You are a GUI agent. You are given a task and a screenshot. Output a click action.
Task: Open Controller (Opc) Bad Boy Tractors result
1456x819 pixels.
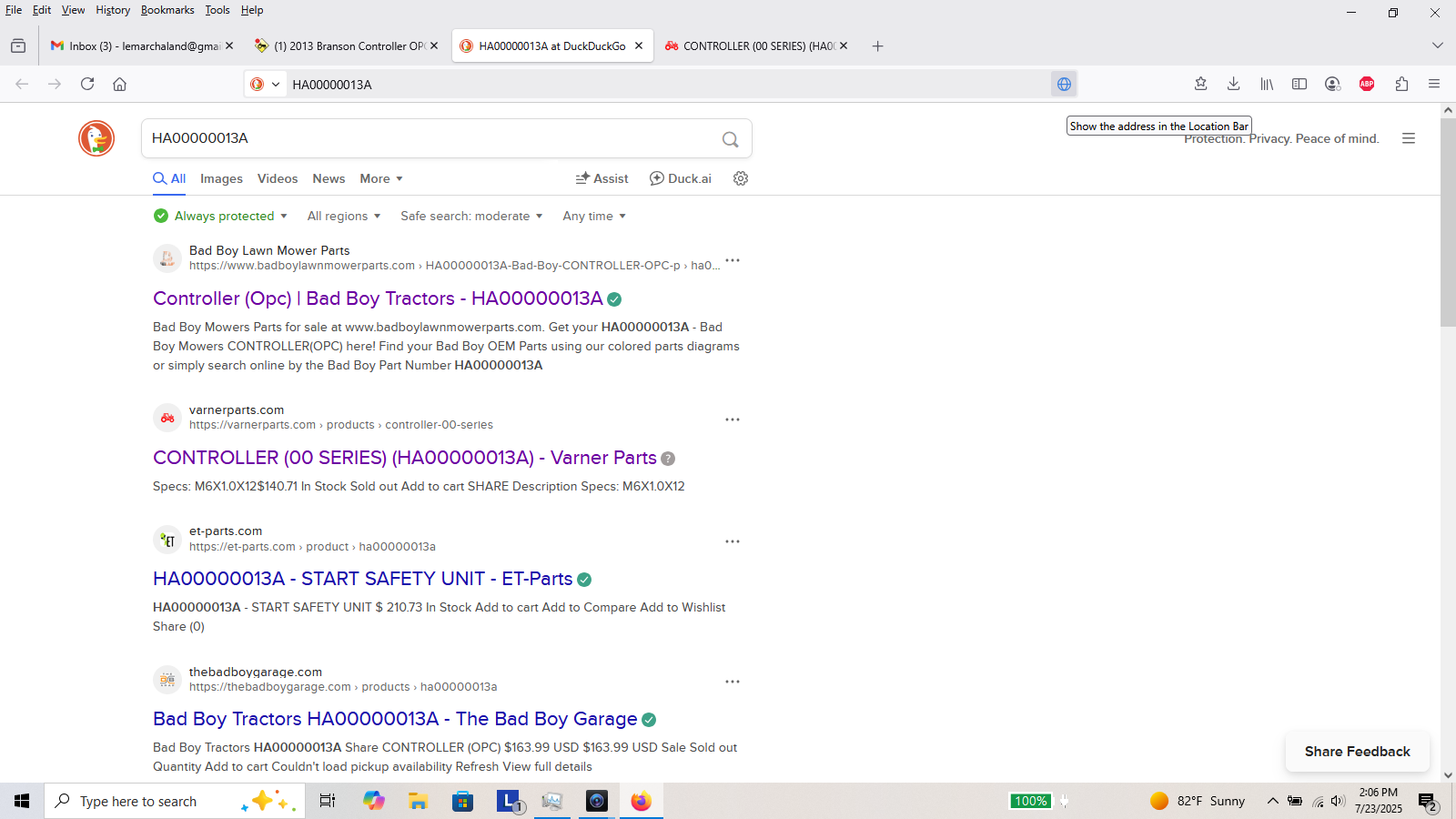point(378,298)
